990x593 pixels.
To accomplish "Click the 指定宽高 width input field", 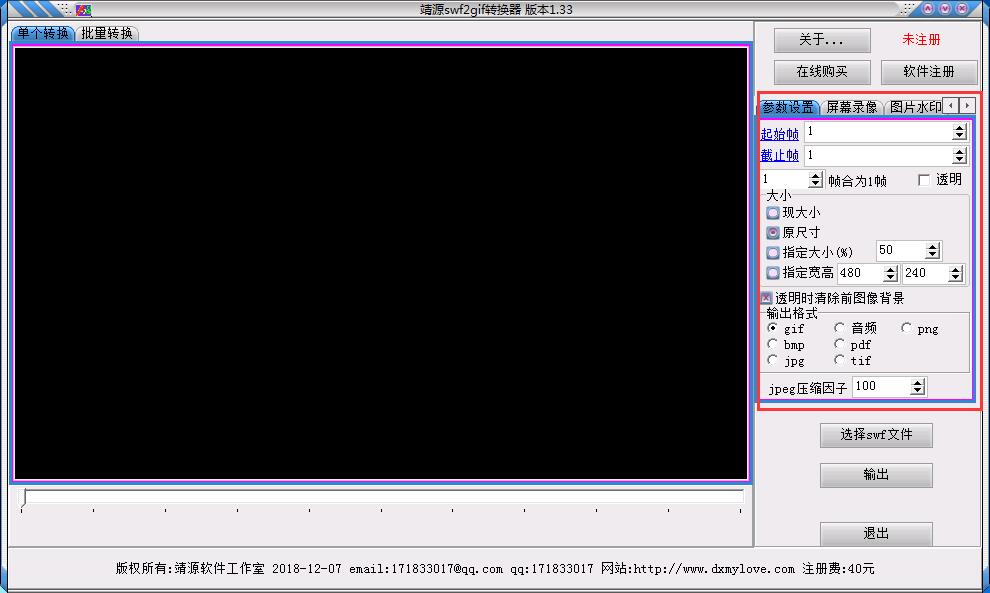I will click(859, 273).
